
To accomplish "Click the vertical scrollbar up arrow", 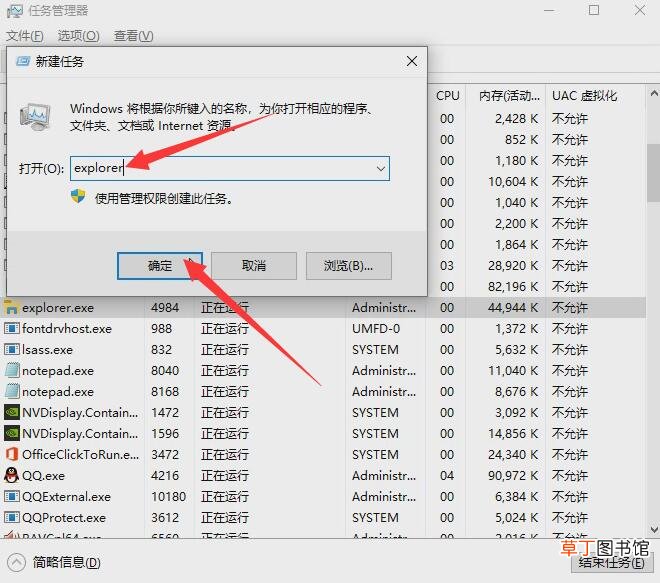I will [x=653, y=93].
